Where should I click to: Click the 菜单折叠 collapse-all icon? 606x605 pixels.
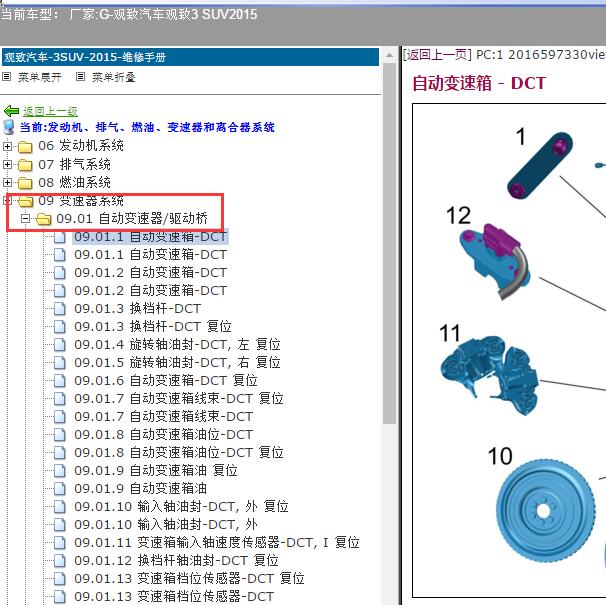[80, 77]
